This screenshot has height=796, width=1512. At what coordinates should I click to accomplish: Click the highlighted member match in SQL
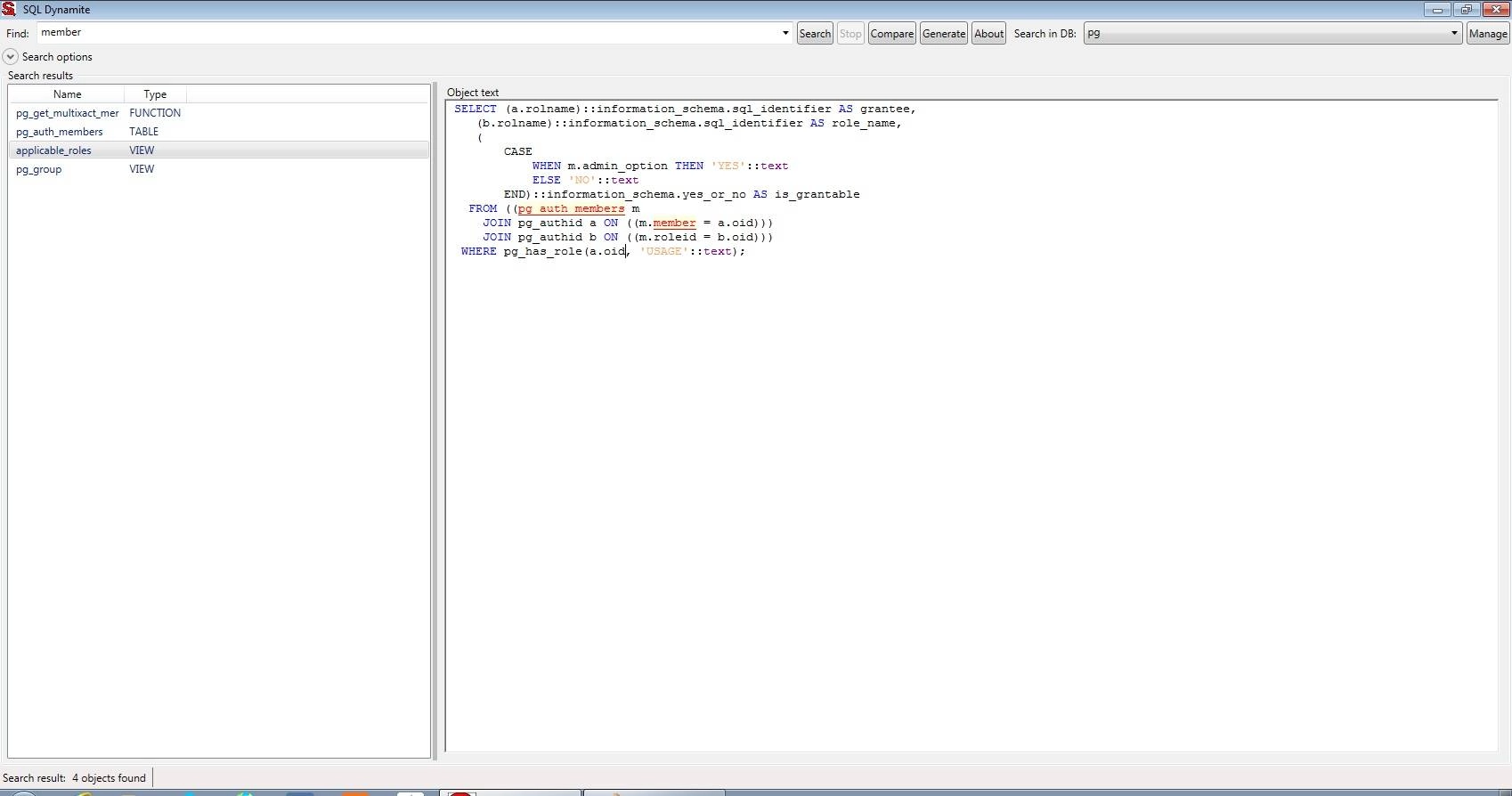674,223
